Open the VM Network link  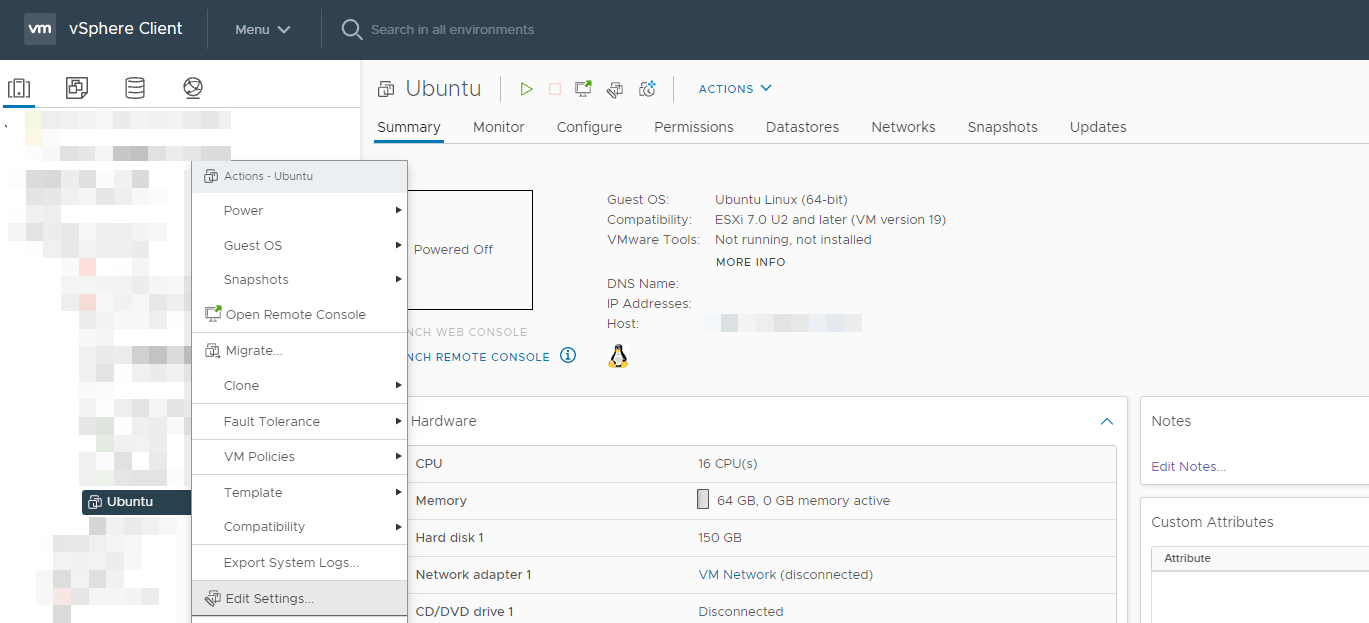tap(737, 575)
